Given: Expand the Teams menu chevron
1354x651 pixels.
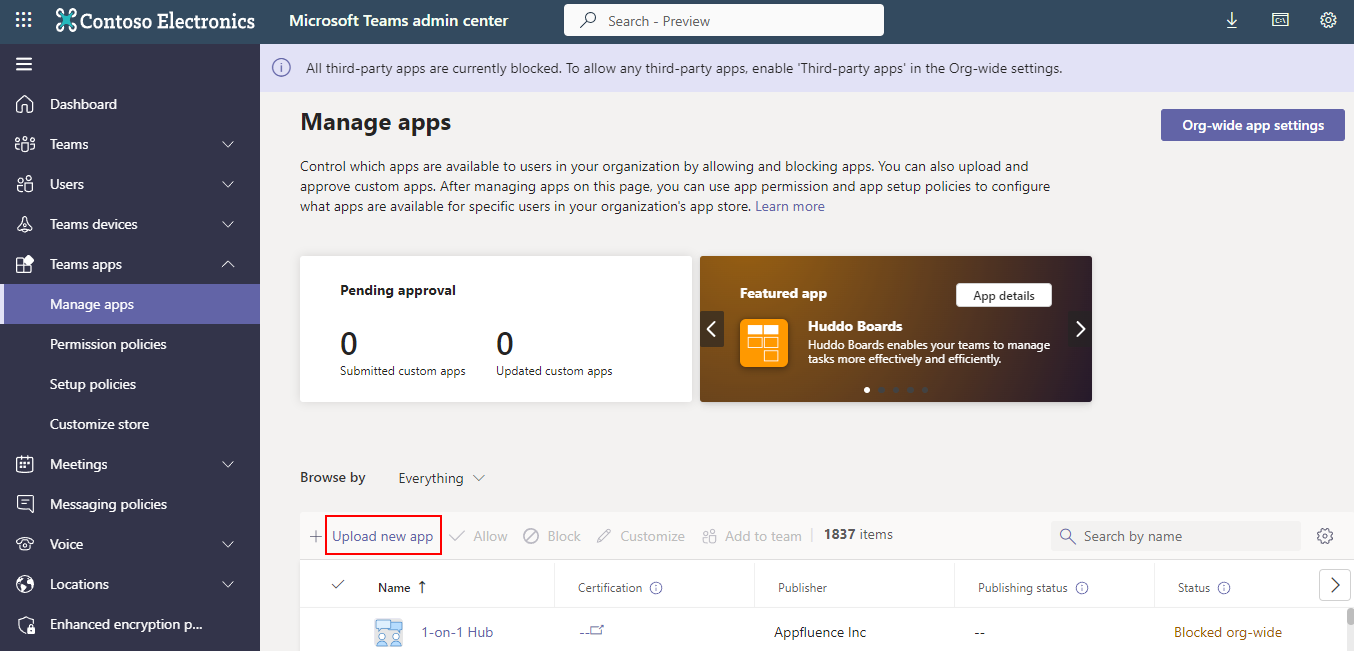Looking at the screenshot, I should 228,144.
